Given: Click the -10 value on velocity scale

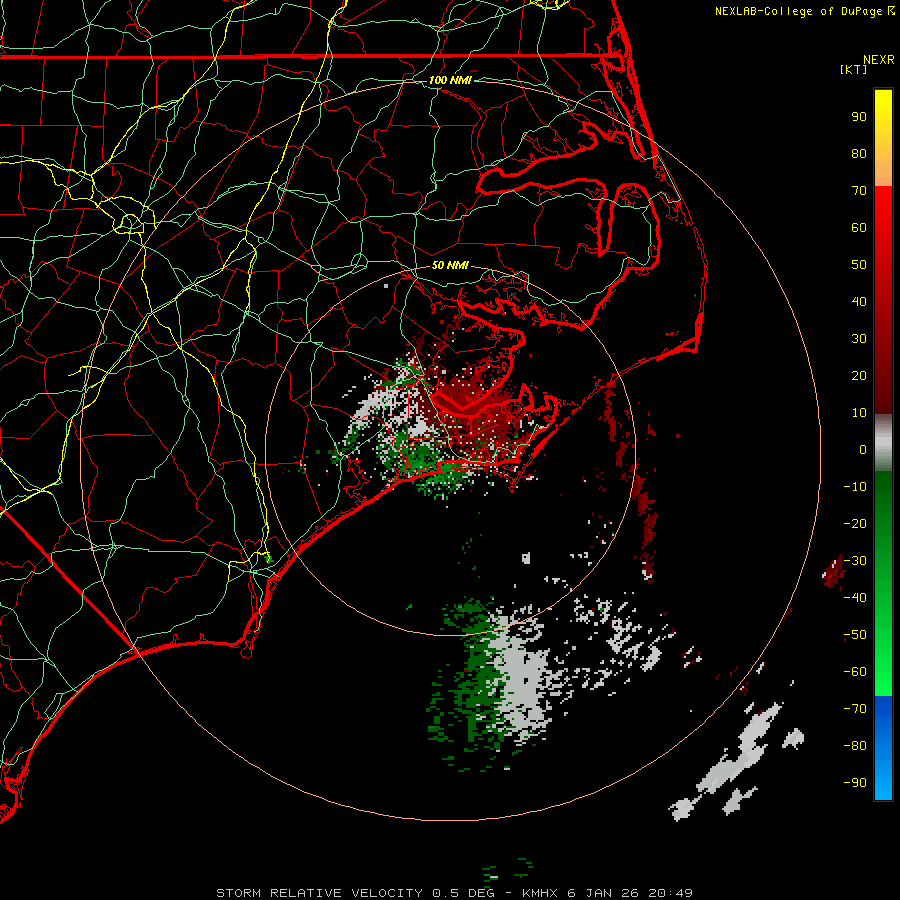Looking at the screenshot, I should (855, 487).
